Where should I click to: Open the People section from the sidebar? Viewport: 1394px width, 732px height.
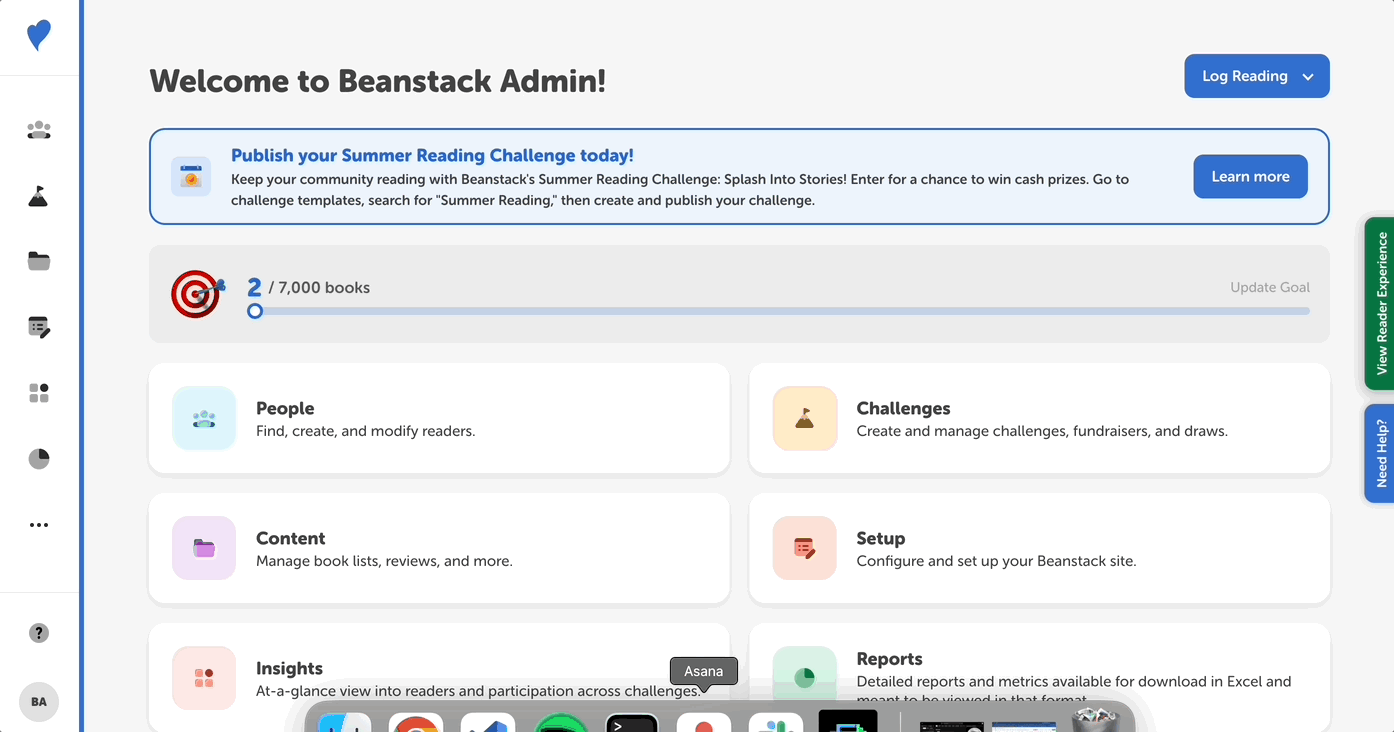[38, 130]
